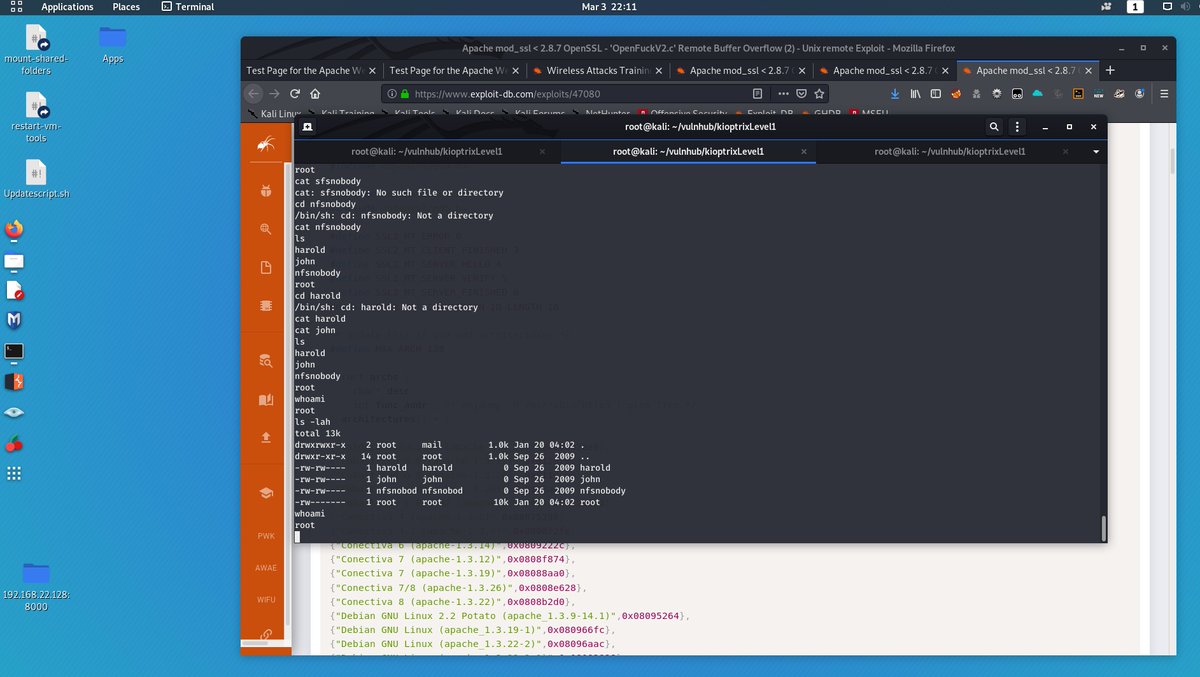Image resolution: width=1200 pixels, height=677 pixels.
Task: Open the Places menu
Action: pyautogui.click(x=126, y=7)
